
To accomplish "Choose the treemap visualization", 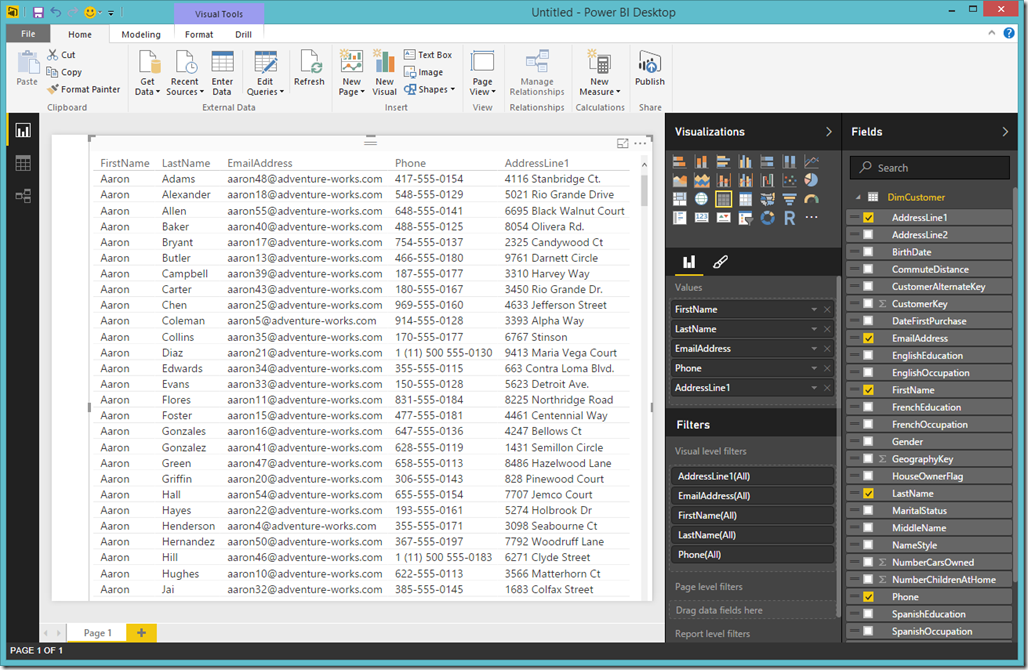I will [679, 199].
